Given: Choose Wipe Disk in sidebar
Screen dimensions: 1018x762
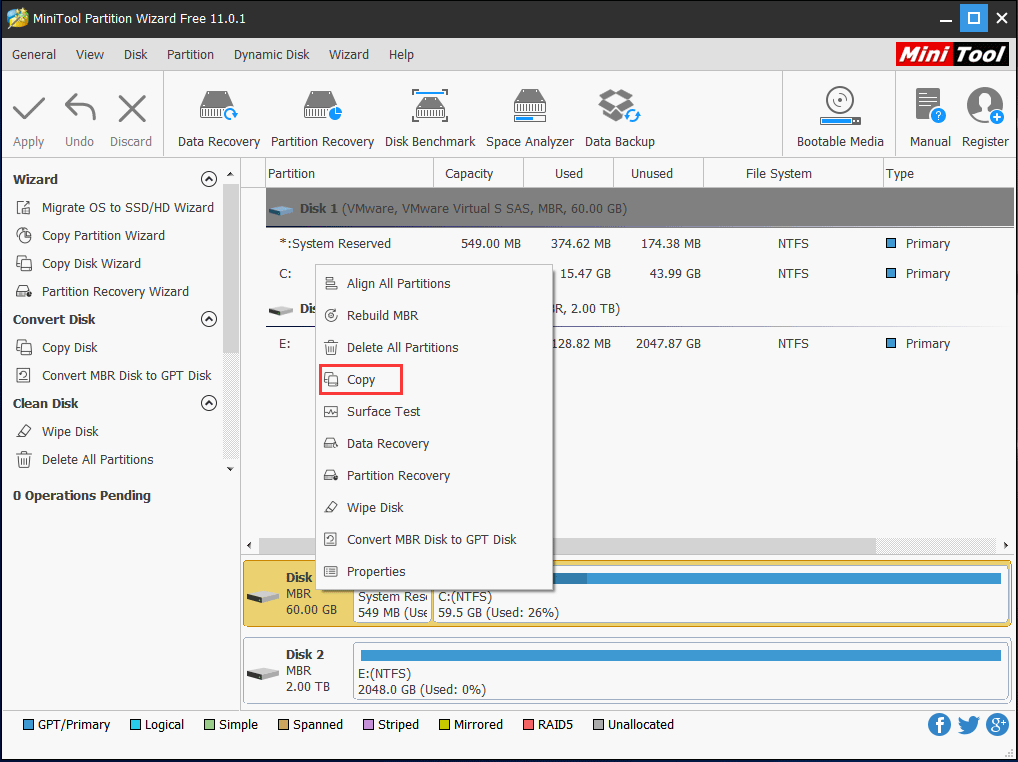Looking at the screenshot, I should tap(57, 432).
